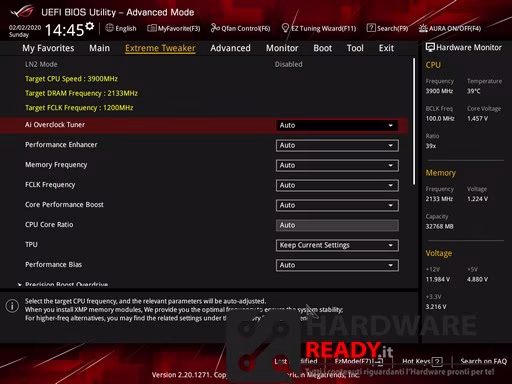Click the CPU Core Ratio input field

pos(337,225)
